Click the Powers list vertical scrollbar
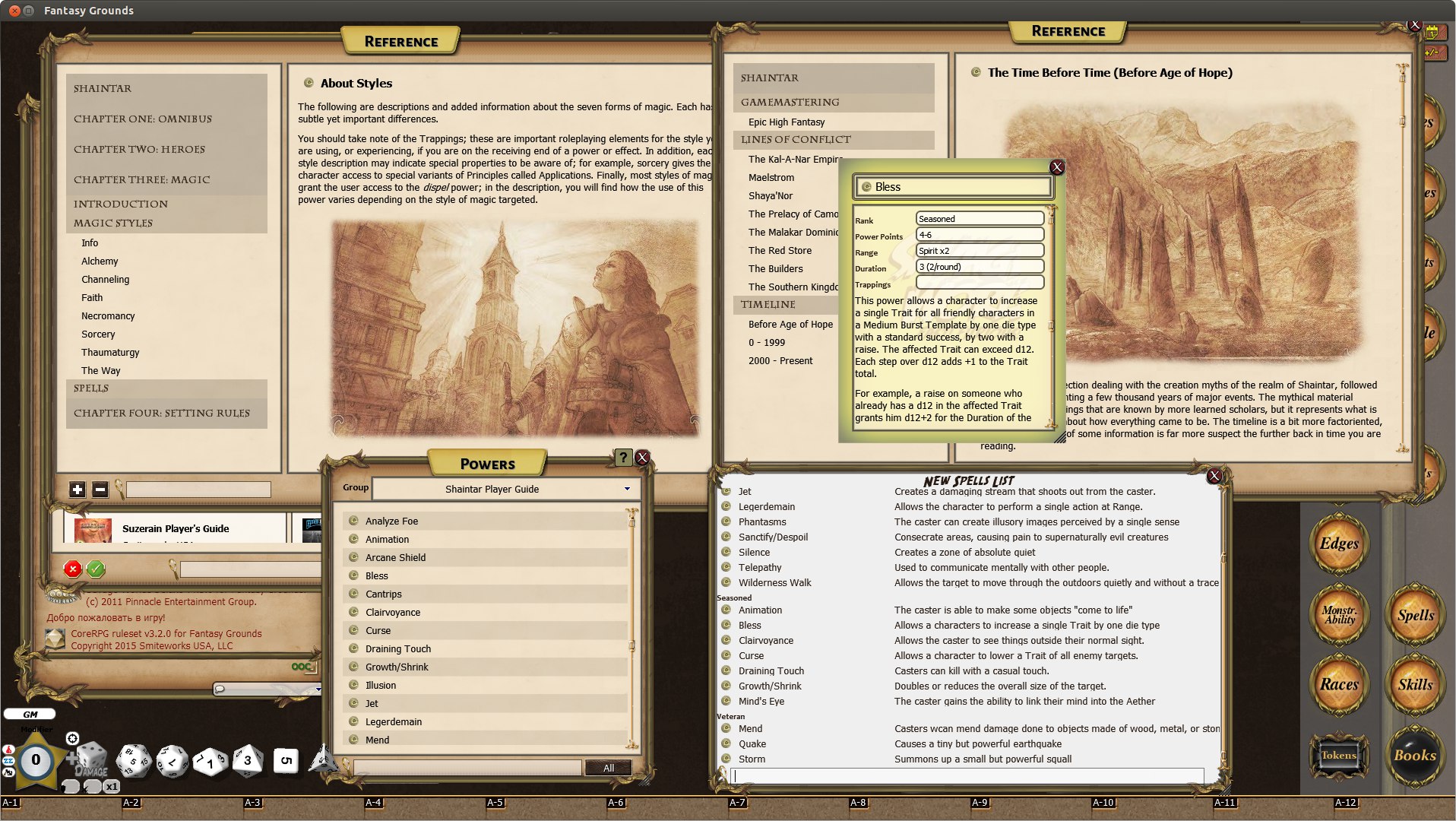 coord(631,630)
